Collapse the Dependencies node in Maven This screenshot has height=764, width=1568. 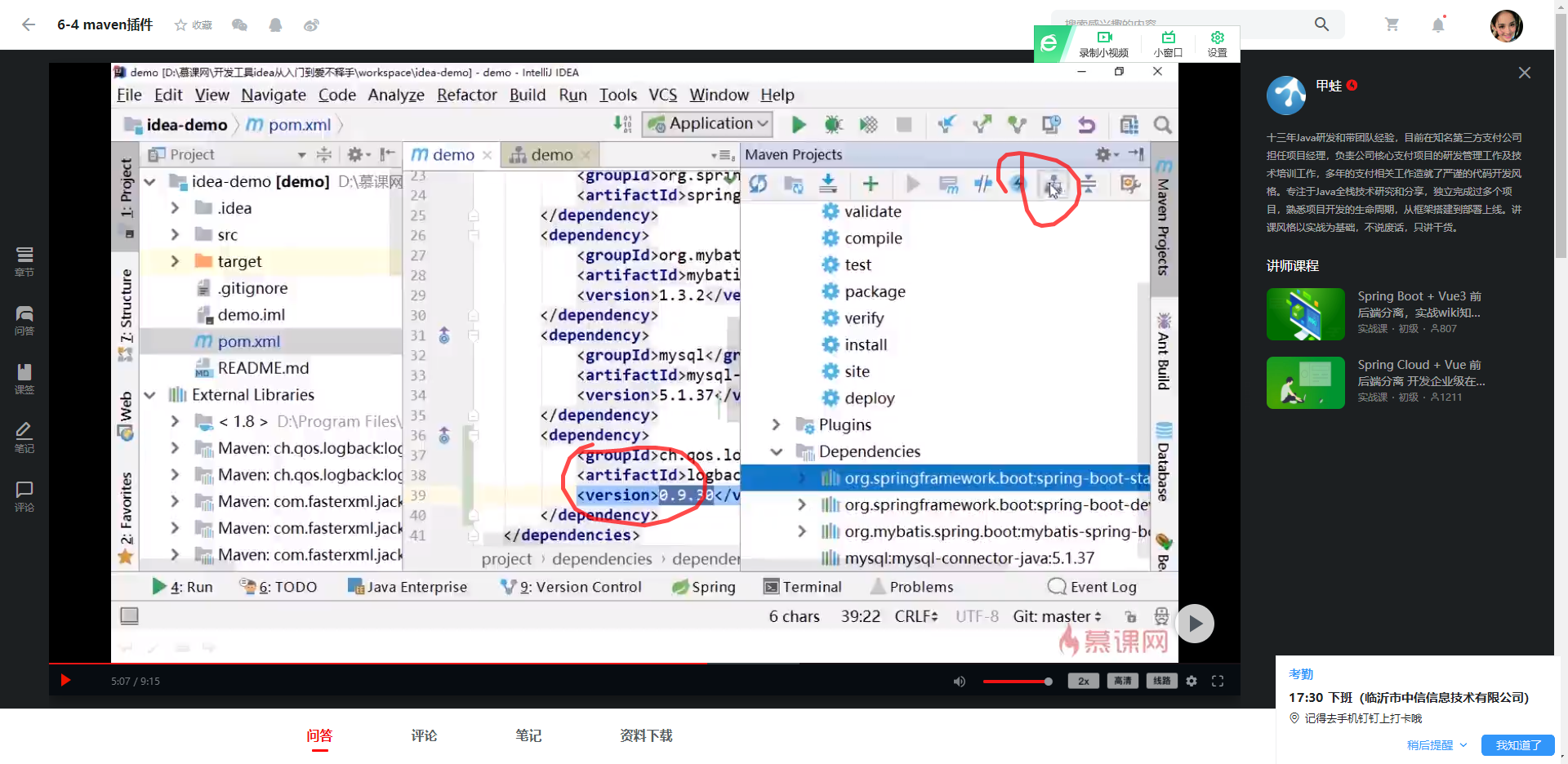(x=777, y=451)
